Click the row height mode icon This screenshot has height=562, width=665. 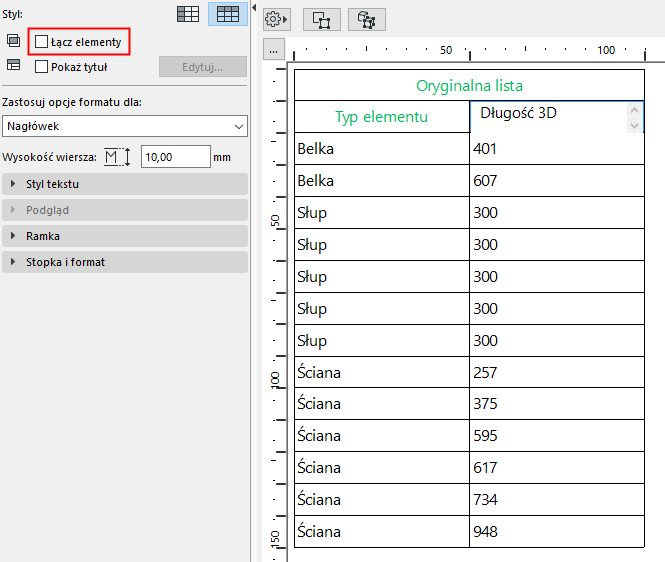pos(117,157)
